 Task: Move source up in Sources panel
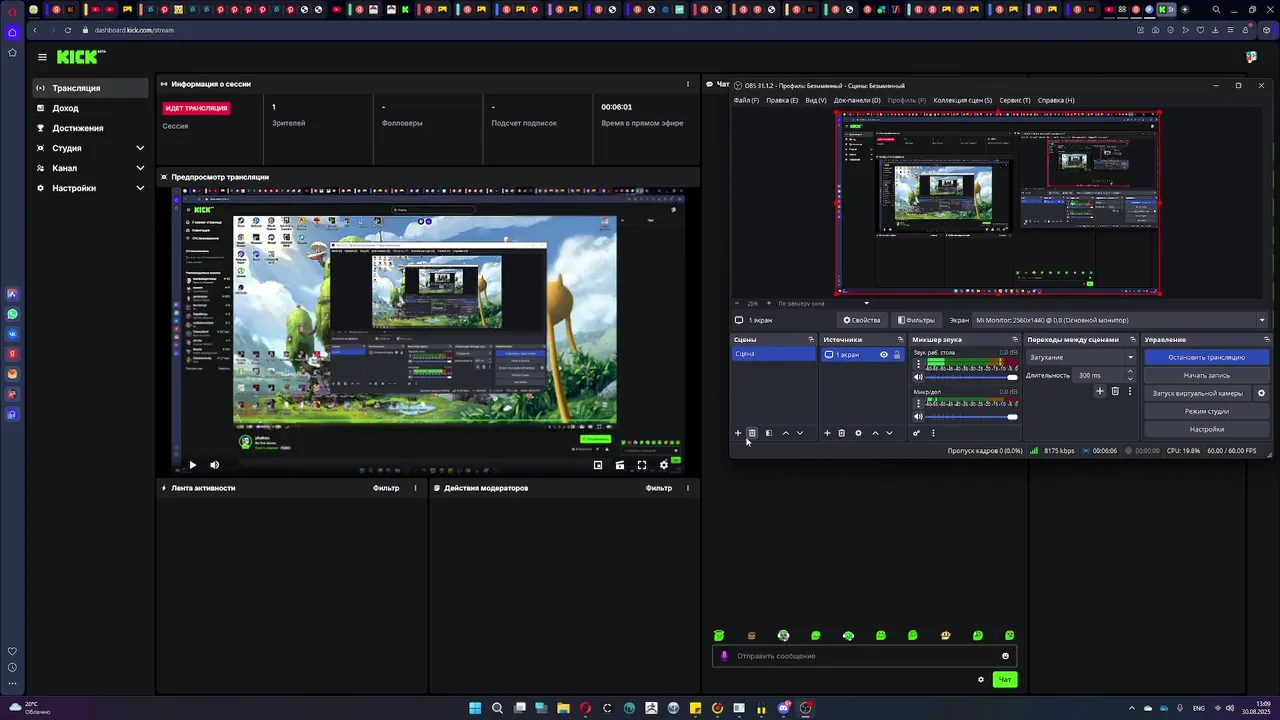[x=875, y=433]
